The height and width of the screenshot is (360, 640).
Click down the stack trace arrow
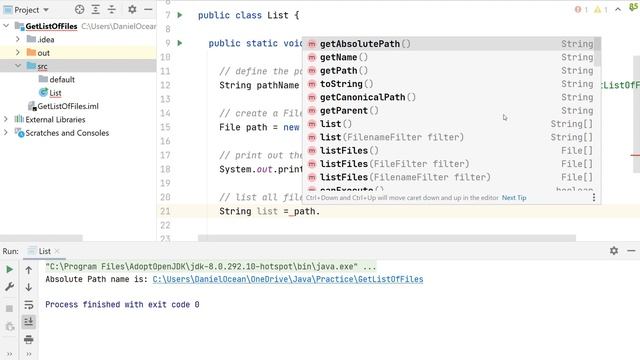(29, 287)
